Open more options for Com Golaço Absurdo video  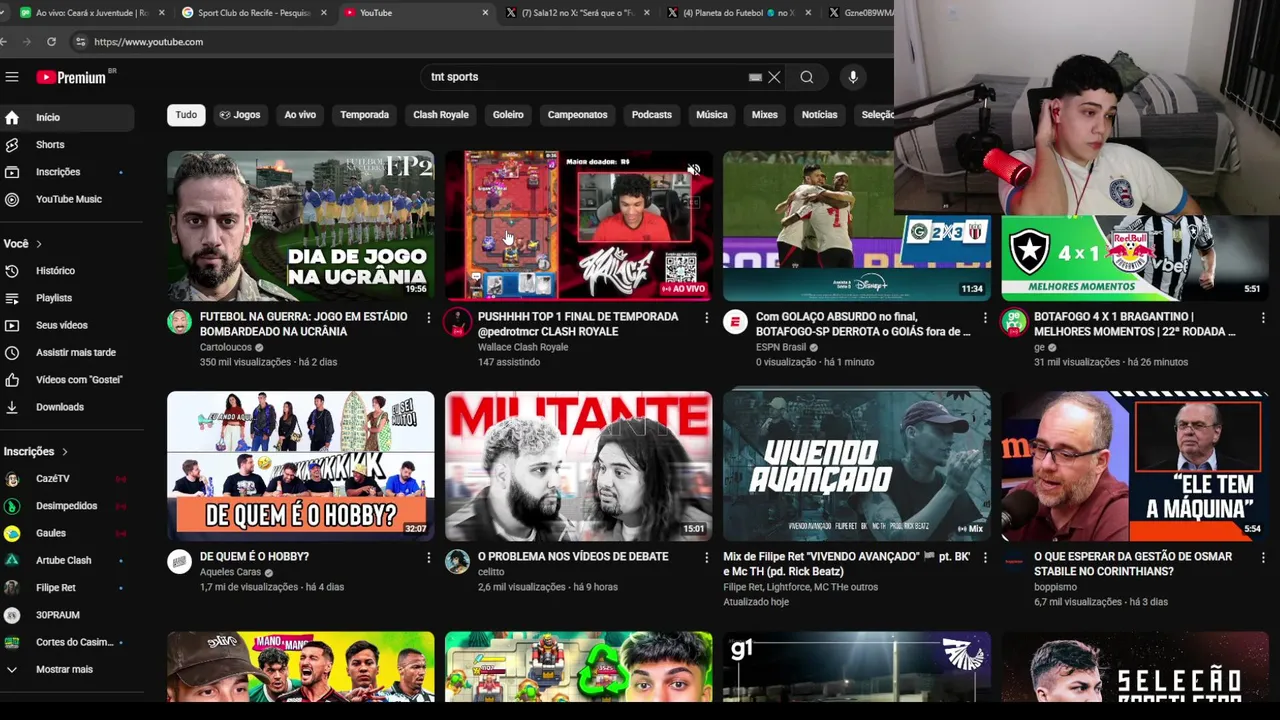tap(984, 318)
